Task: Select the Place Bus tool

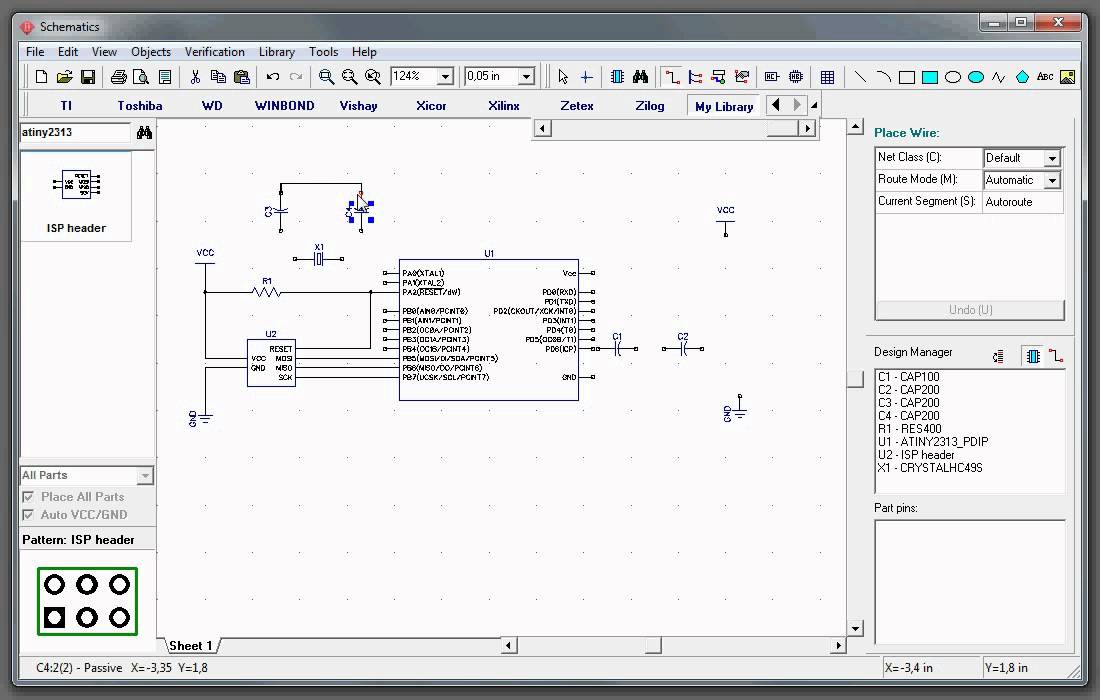Action: (695, 76)
